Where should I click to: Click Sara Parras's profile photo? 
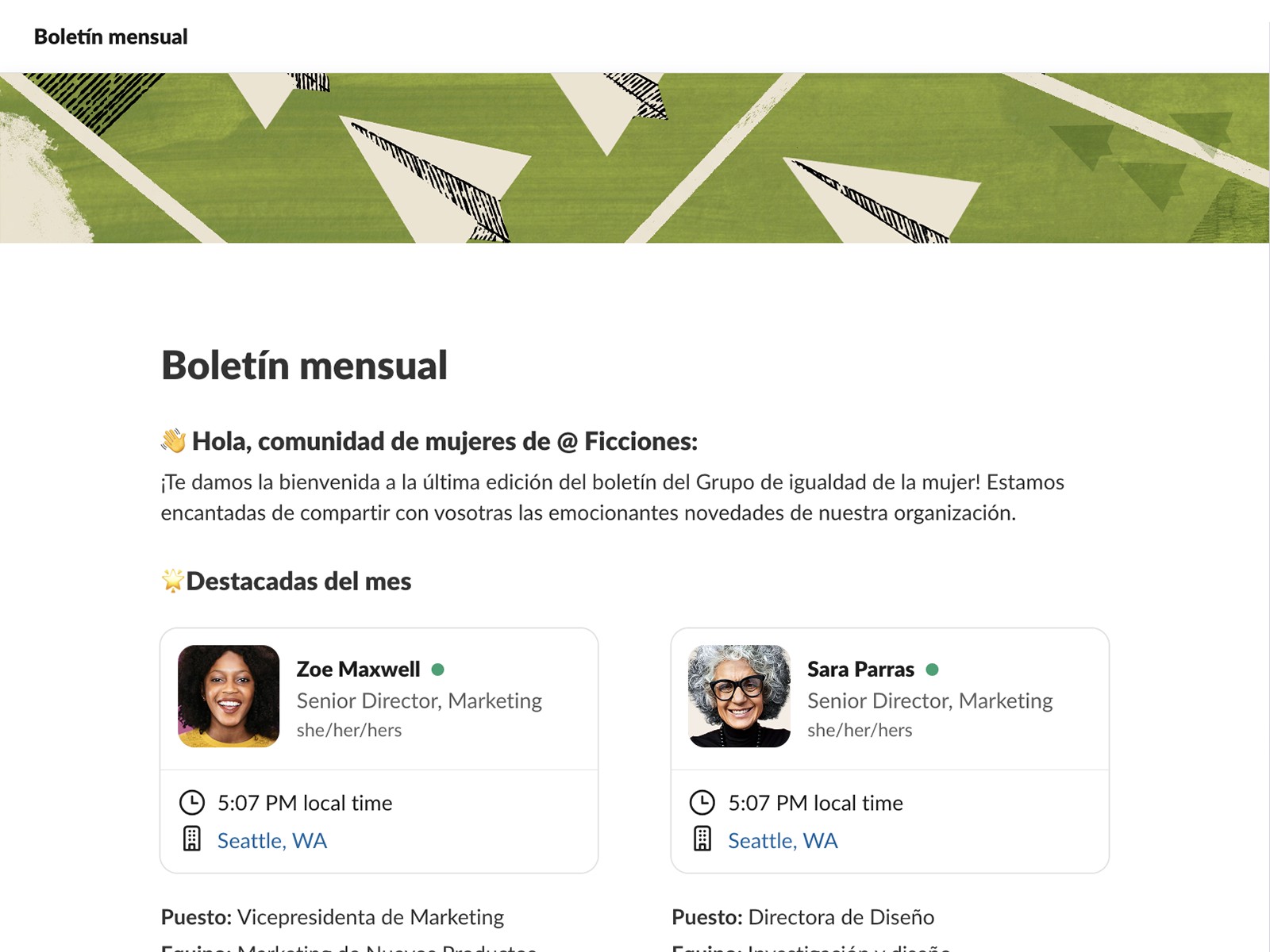coord(739,697)
